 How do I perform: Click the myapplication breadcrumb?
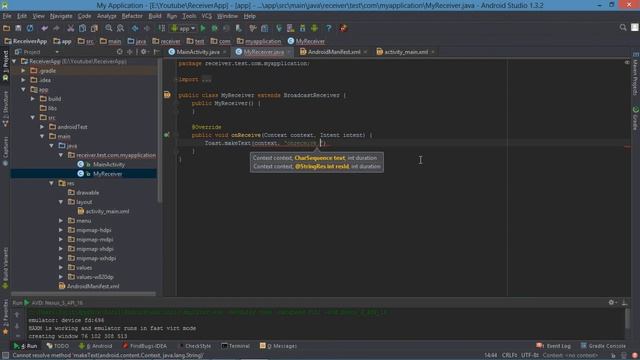(259, 41)
